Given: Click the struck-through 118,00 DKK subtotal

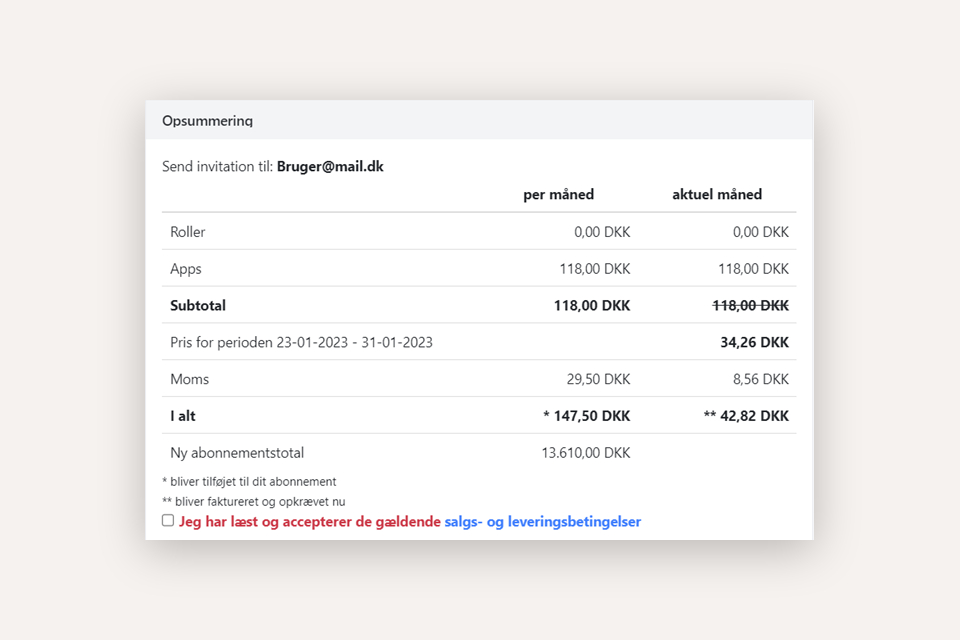Looking at the screenshot, I should tap(750, 306).
